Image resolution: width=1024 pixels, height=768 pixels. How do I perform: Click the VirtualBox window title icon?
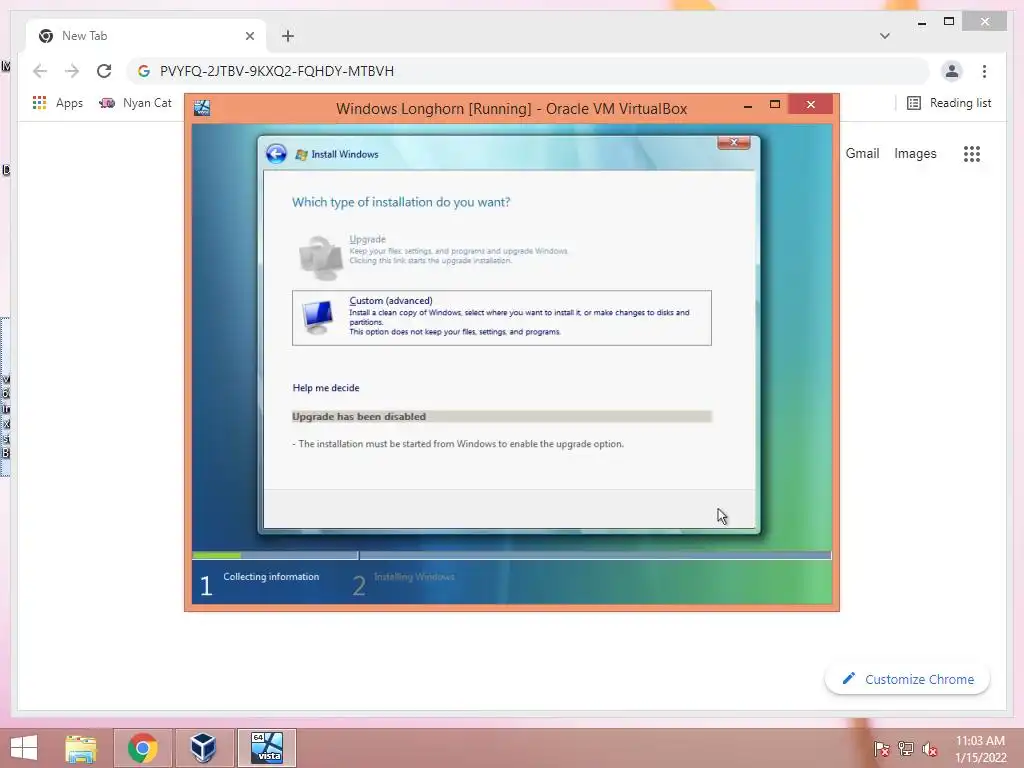pyautogui.click(x=202, y=108)
